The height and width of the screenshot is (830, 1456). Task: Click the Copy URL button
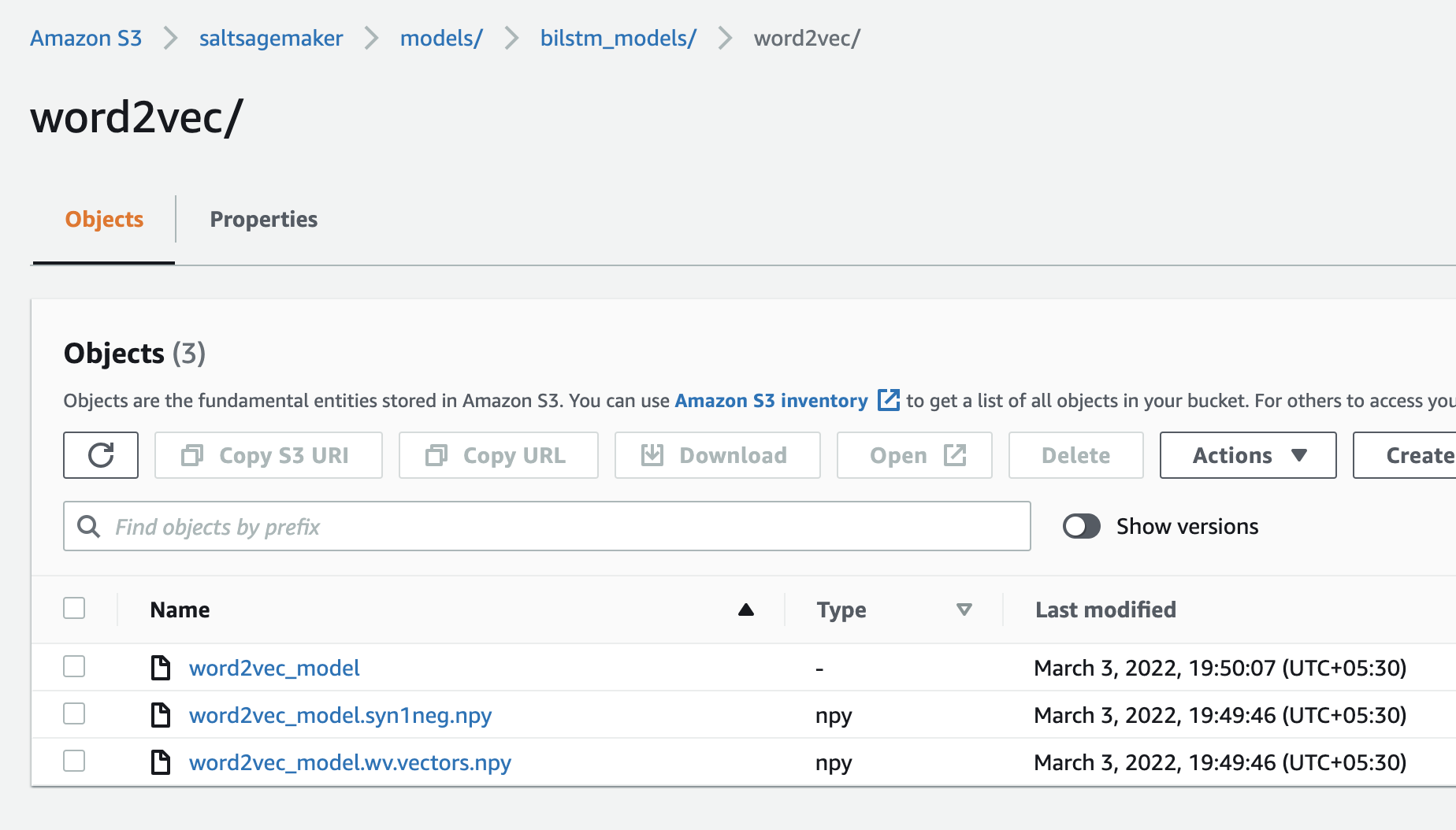tap(498, 455)
